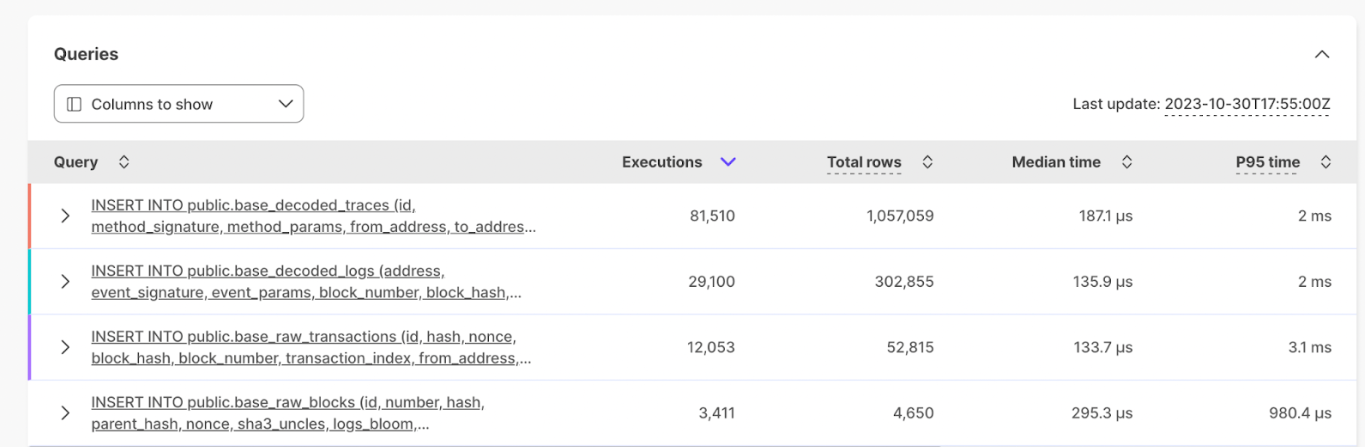
Task: Toggle Executions descending sort arrow
Action: pyautogui.click(x=728, y=162)
